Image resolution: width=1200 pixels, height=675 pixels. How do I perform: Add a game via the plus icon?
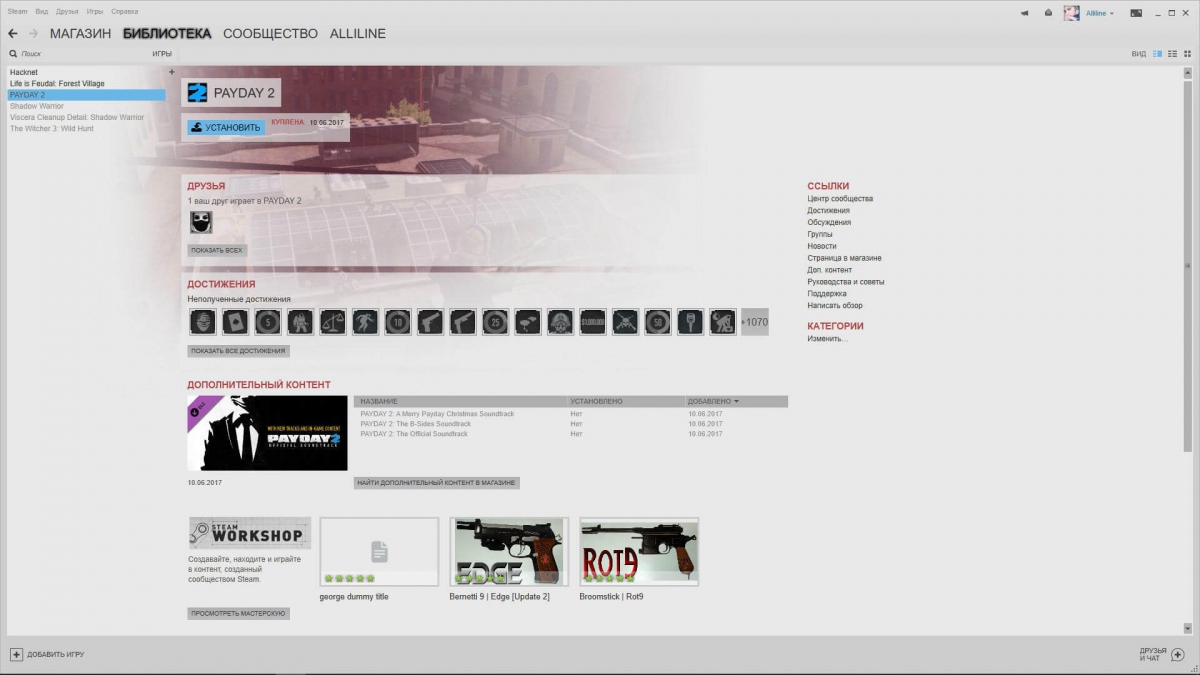16,654
